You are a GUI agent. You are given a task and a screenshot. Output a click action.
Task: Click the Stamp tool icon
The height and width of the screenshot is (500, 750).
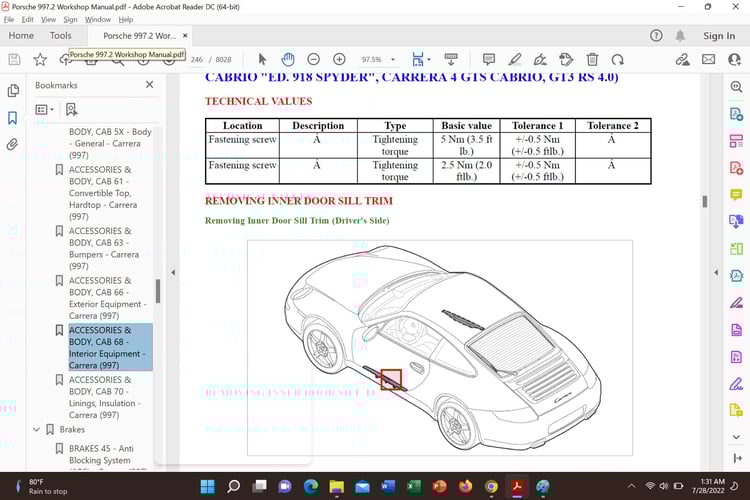pyautogui.click(x=566, y=59)
